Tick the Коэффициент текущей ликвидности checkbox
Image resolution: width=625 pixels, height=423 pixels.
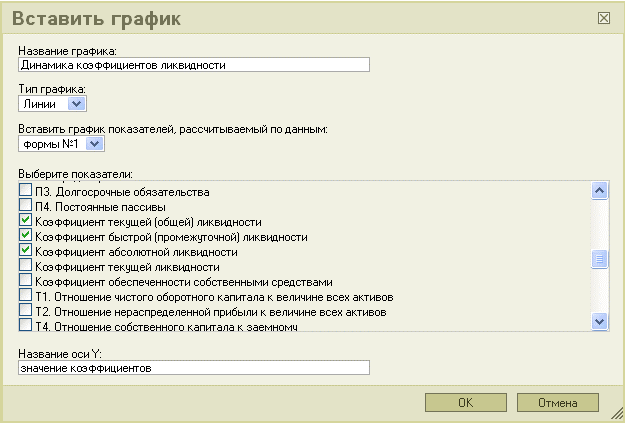(x=26, y=267)
